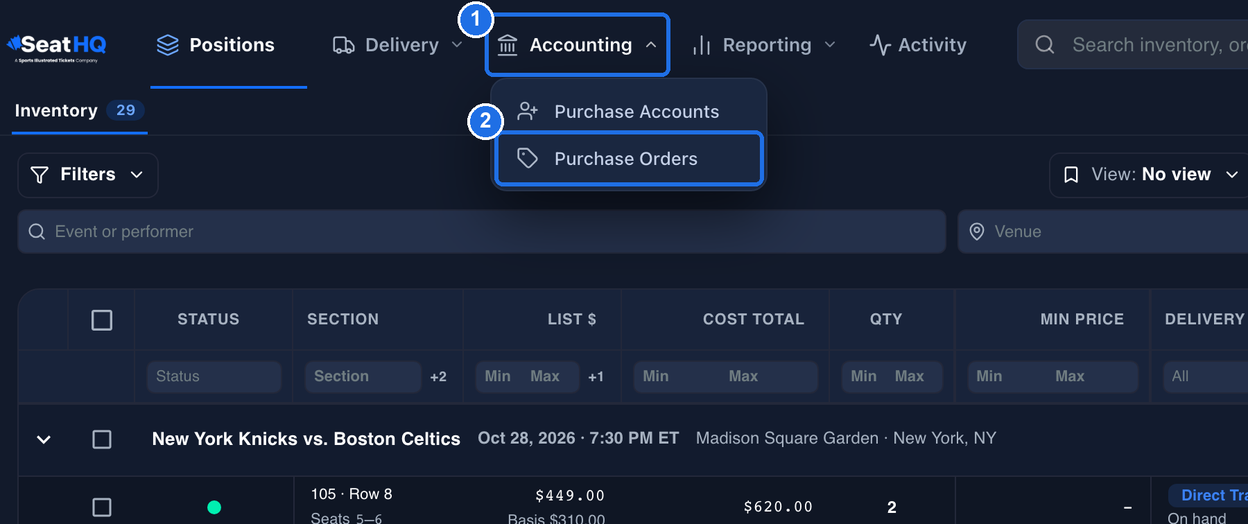Switch to the Inventory tab
Screen dimensions: 1248x524
(80, 110)
